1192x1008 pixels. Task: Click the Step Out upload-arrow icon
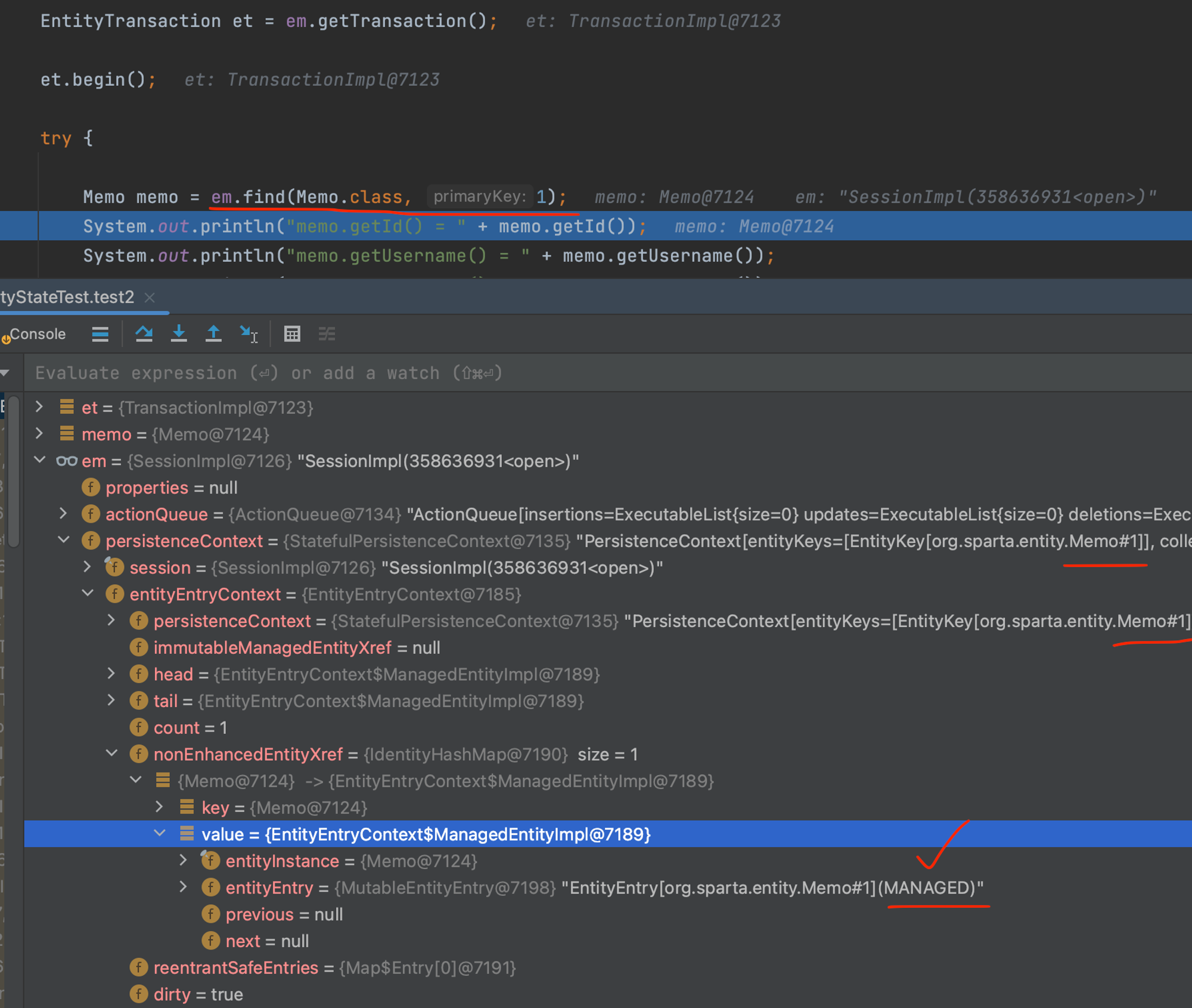213,334
